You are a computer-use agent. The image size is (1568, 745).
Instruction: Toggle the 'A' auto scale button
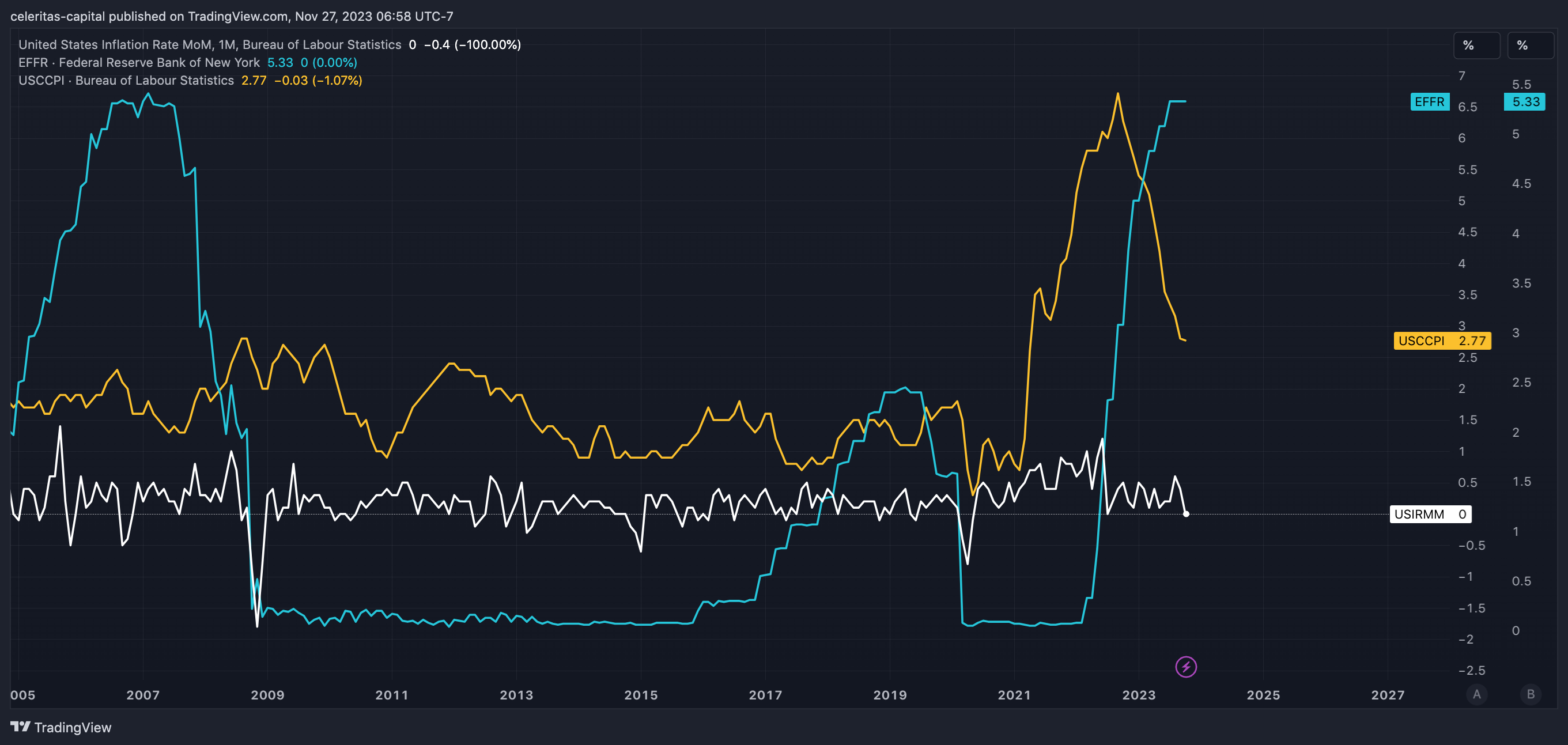1476,694
